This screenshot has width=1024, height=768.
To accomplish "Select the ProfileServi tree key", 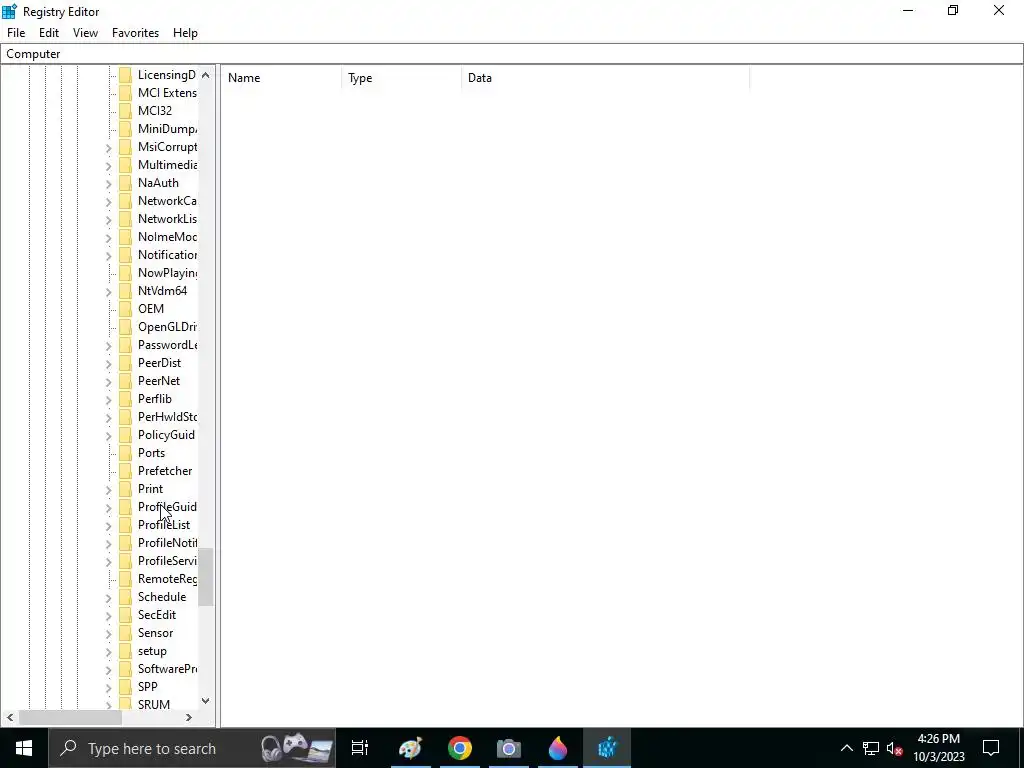I will click(167, 561).
